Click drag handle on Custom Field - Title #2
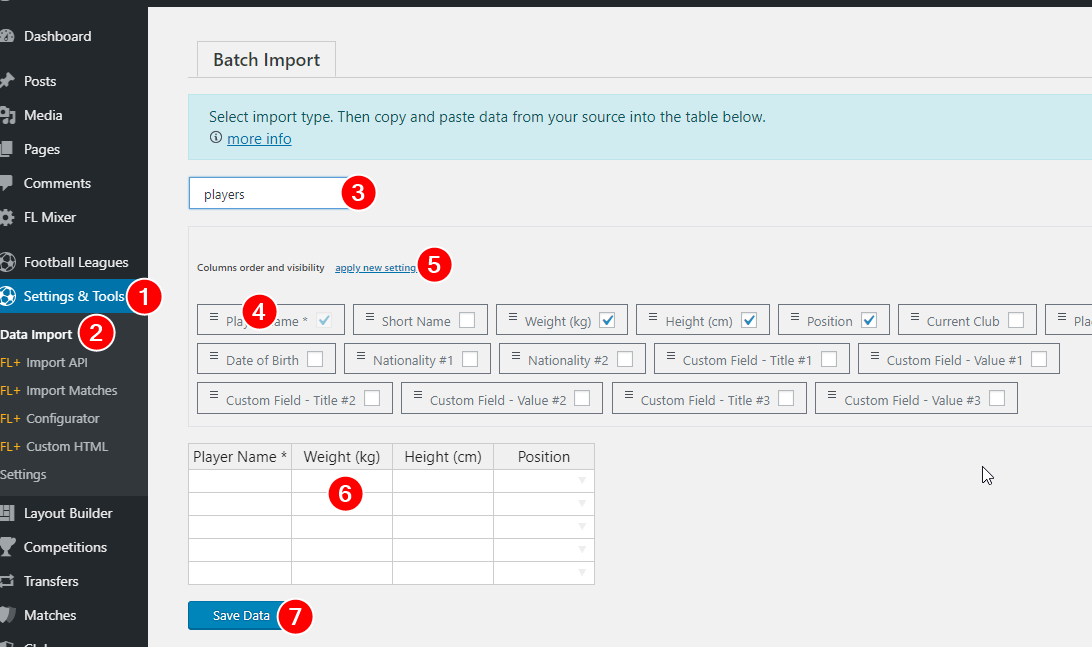 click(x=214, y=395)
